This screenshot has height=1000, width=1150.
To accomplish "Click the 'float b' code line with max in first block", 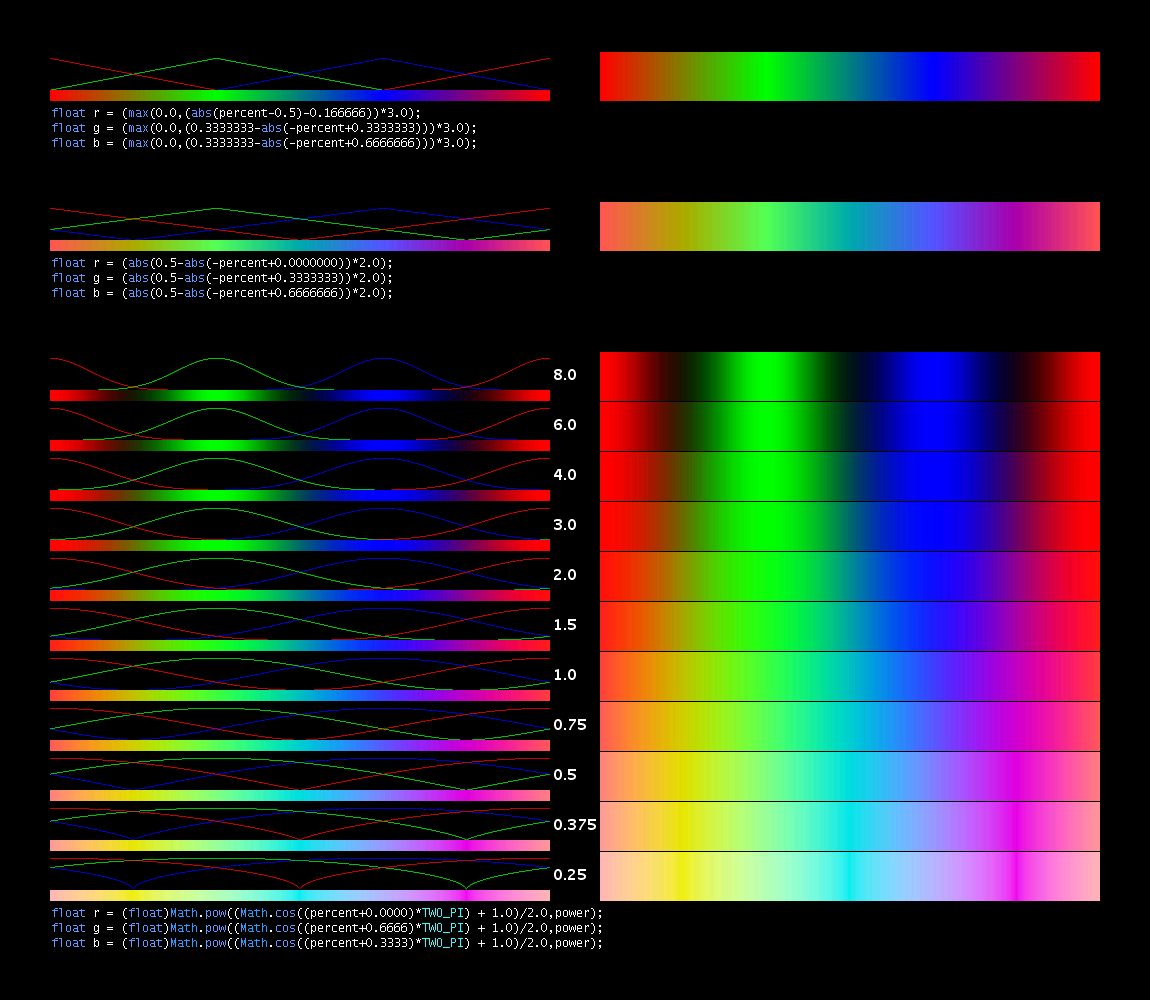I will (264, 143).
